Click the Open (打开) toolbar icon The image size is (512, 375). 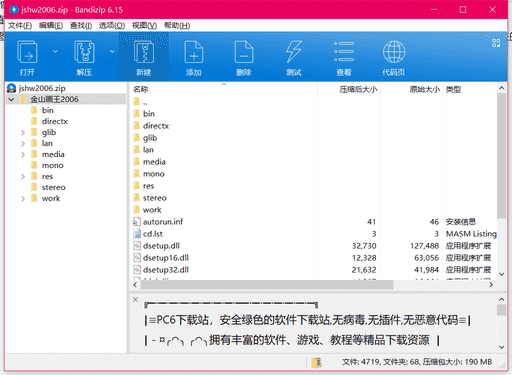point(27,52)
